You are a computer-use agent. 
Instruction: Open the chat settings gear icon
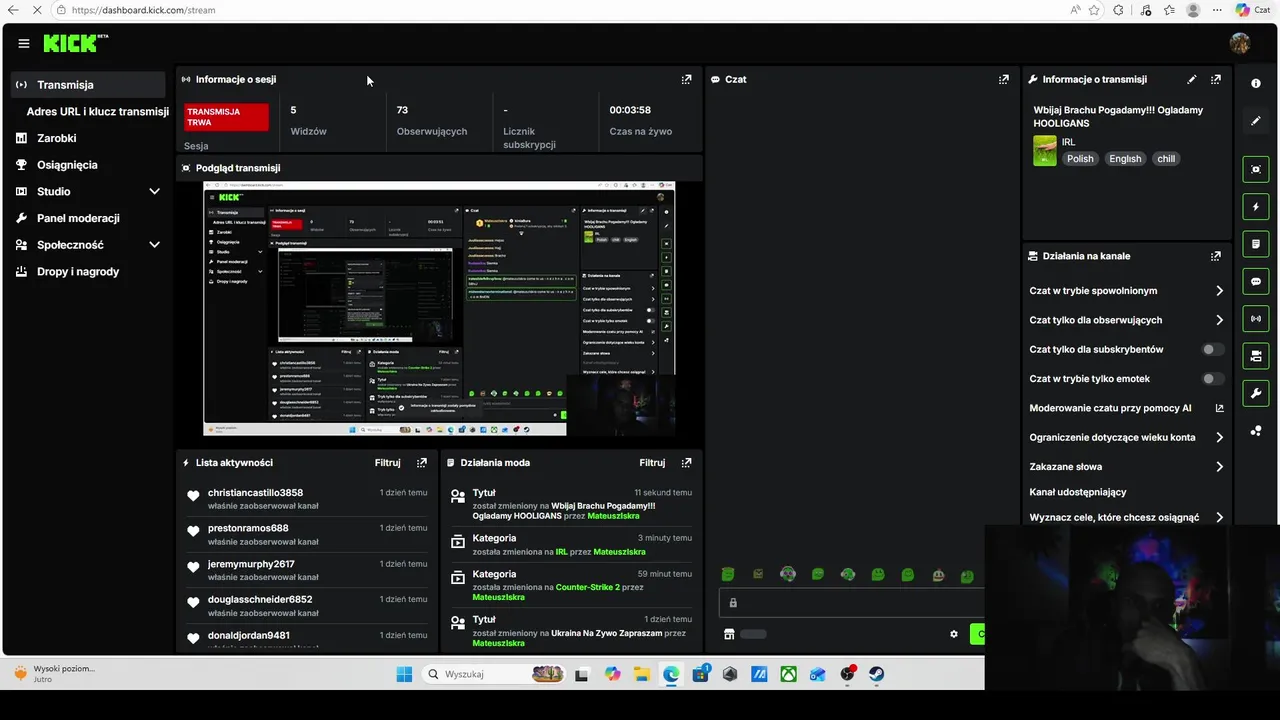[953, 634]
